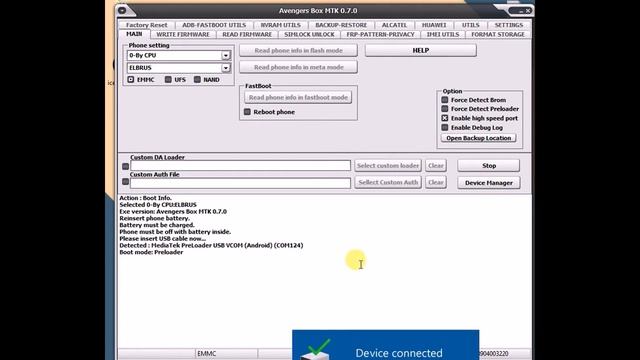Click log line 'Please insert USB cable now...'
Screen dimensions: 640x360
pyautogui.click(x=162, y=238)
